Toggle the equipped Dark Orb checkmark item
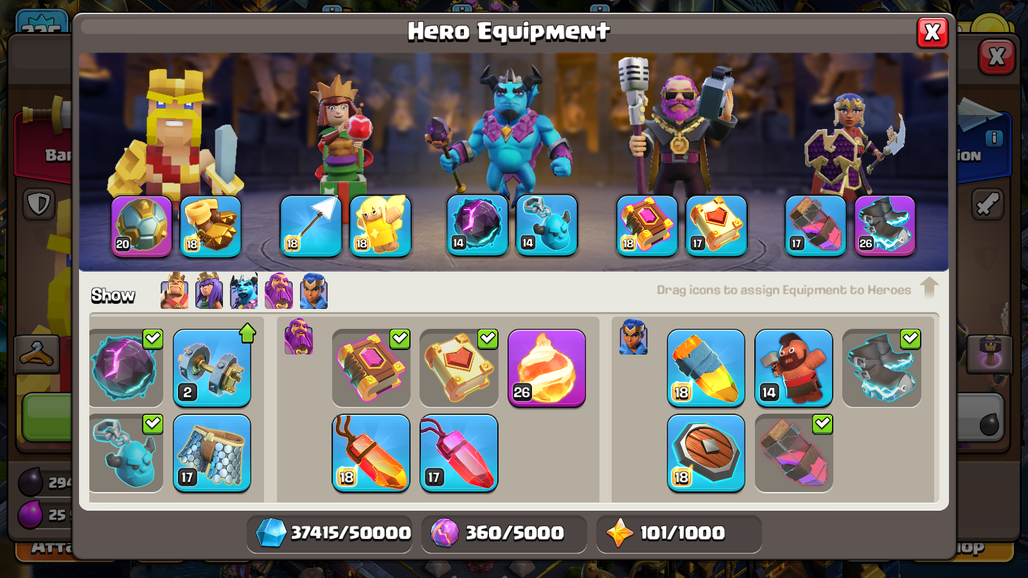The width and height of the screenshot is (1028, 578). tap(125, 368)
